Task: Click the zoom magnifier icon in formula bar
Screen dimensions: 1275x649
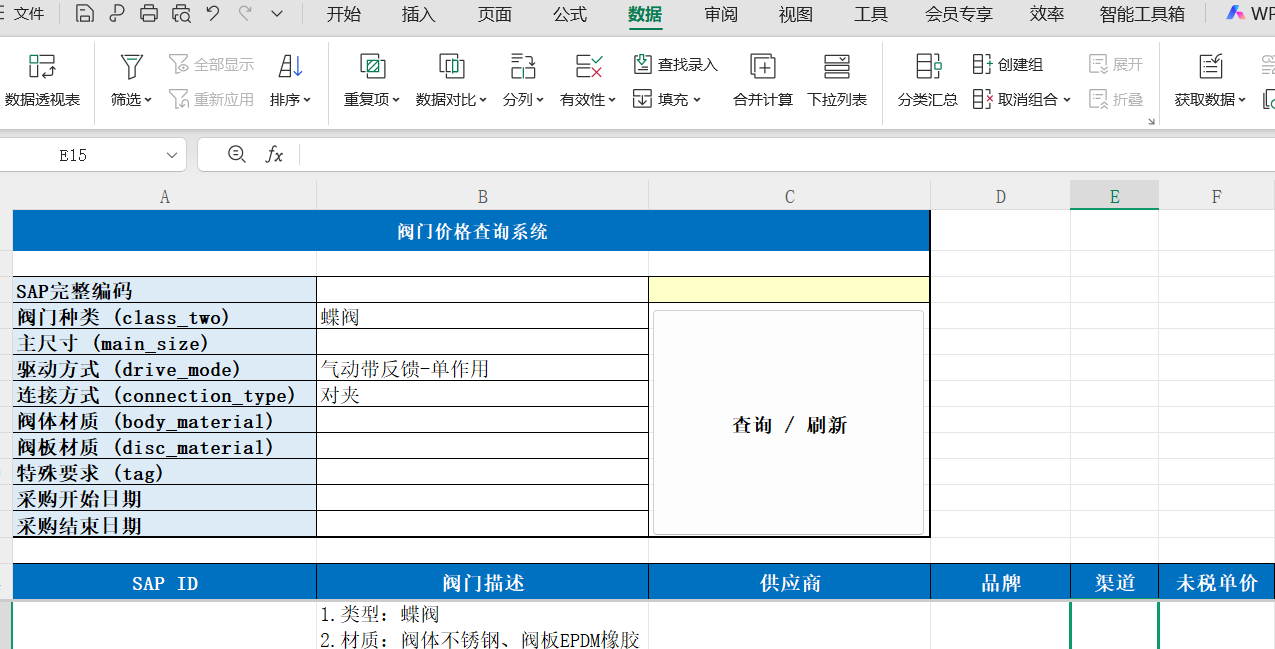Action: click(237, 154)
